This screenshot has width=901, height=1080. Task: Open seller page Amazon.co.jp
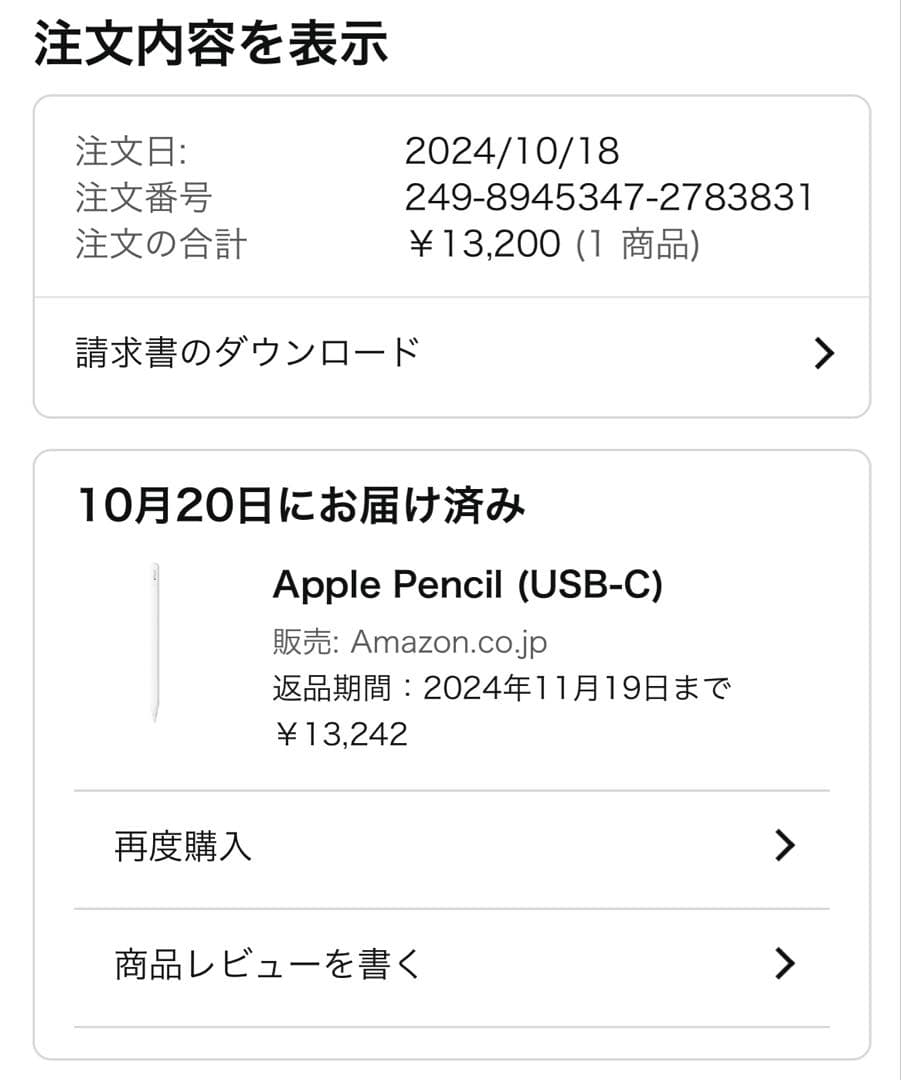click(x=451, y=641)
